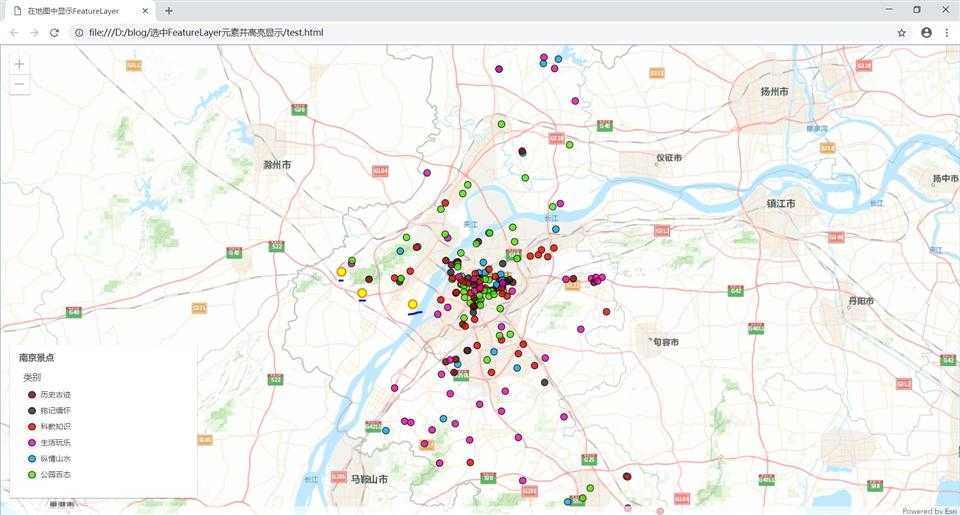Bookmark this page with the star icon
Viewport: 960px width, 515px height.
point(902,32)
